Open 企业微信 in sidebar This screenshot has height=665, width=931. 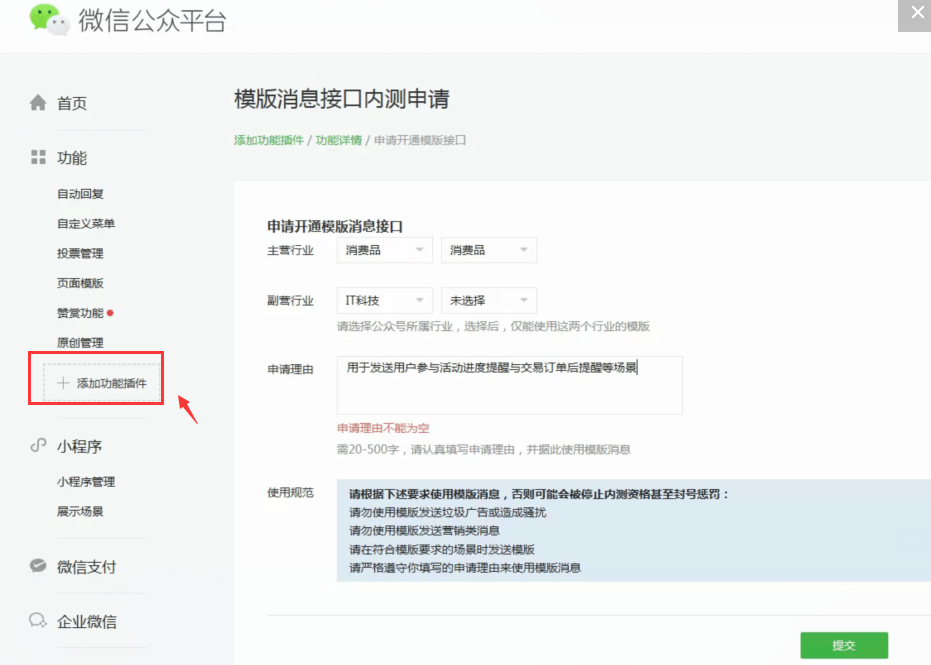click(x=87, y=622)
